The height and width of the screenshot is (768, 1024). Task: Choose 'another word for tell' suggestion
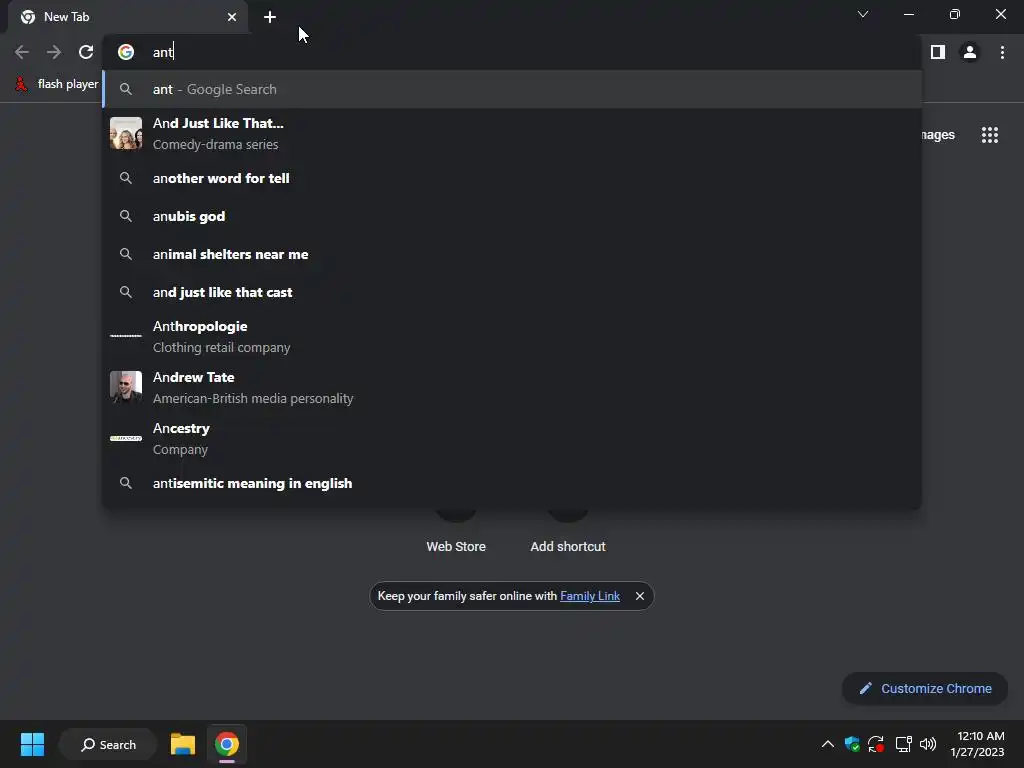coord(512,178)
